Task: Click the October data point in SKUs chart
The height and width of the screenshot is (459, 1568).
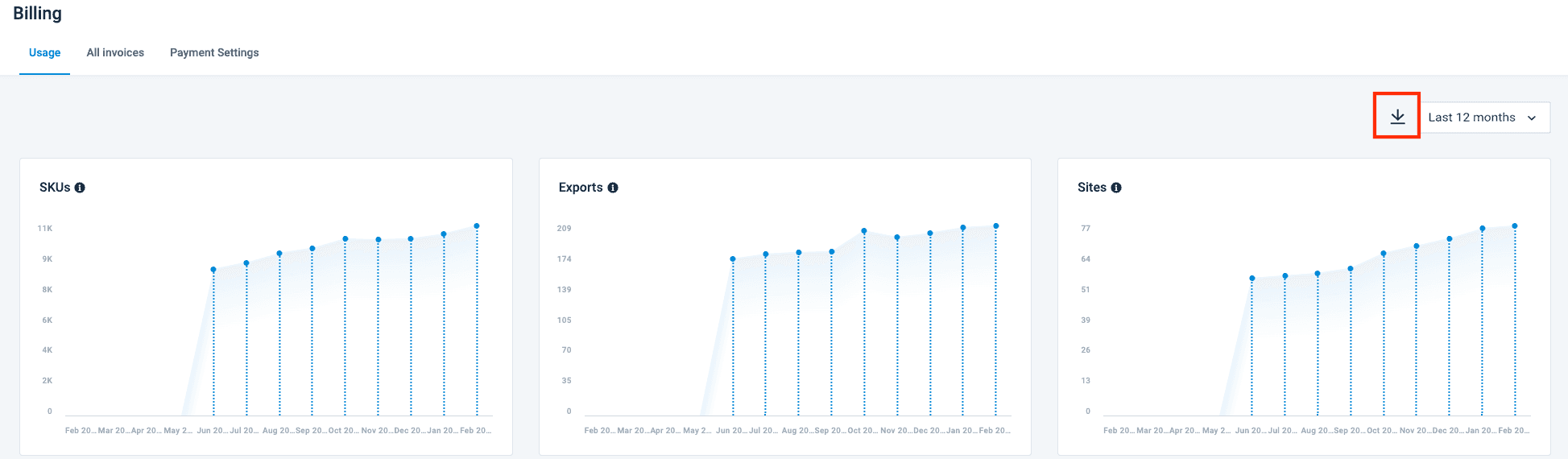Action: [345, 239]
